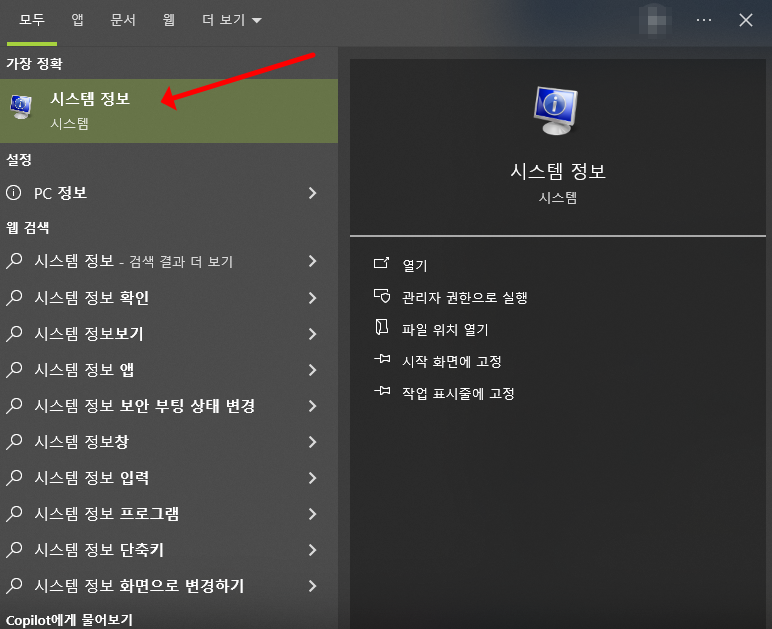Select web suggestion 시스템 정보창

click(169, 441)
